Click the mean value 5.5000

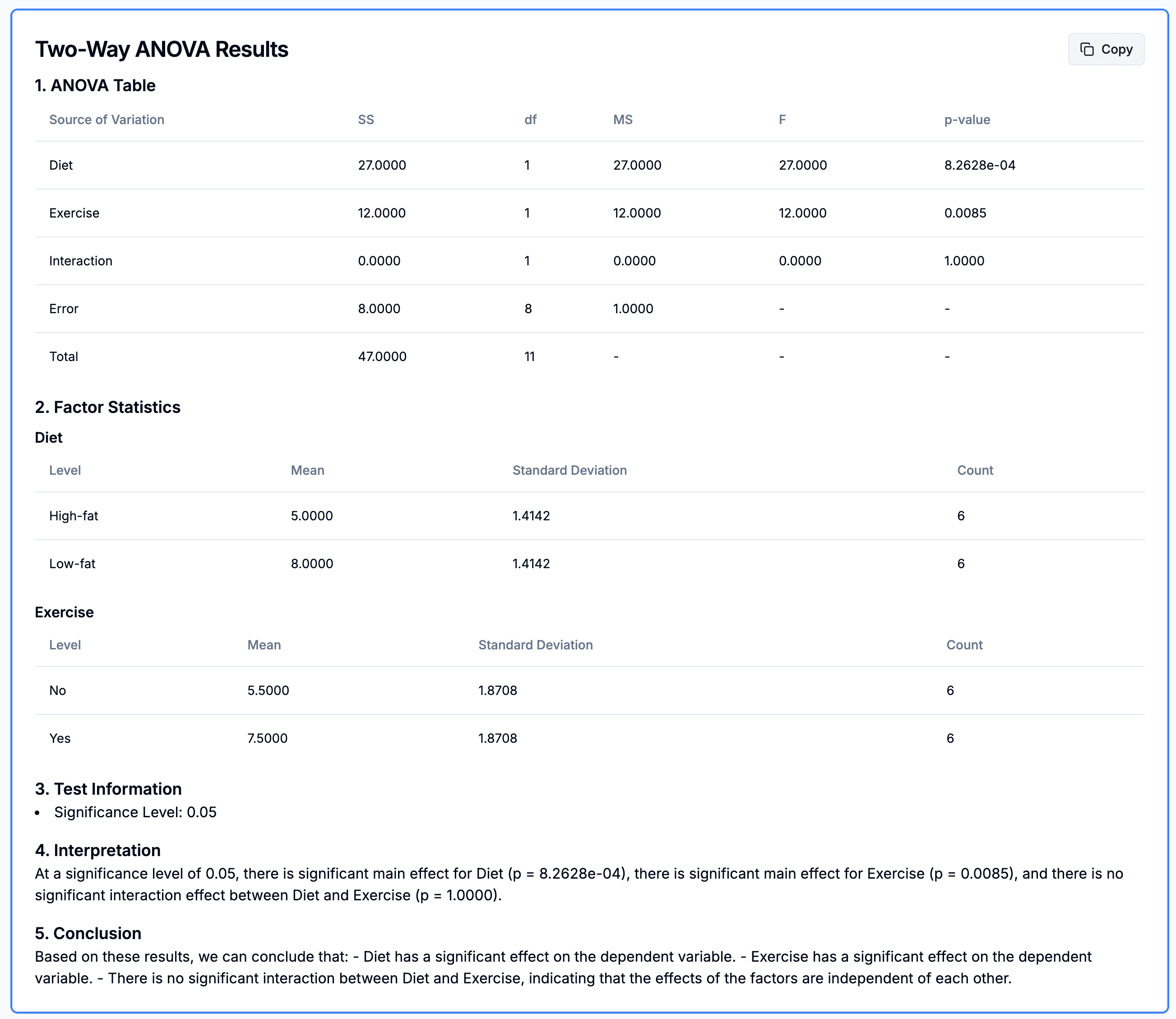tap(268, 690)
